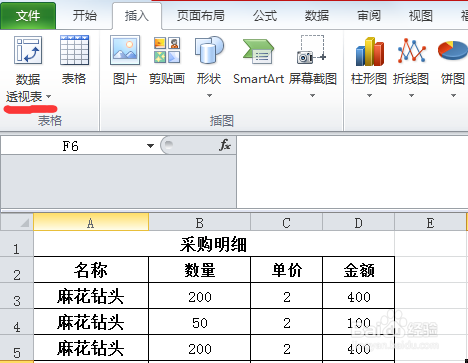The height and width of the screenshot is (363, 468).
Task: Click the 单价 header cell
Action: (286, 270)
